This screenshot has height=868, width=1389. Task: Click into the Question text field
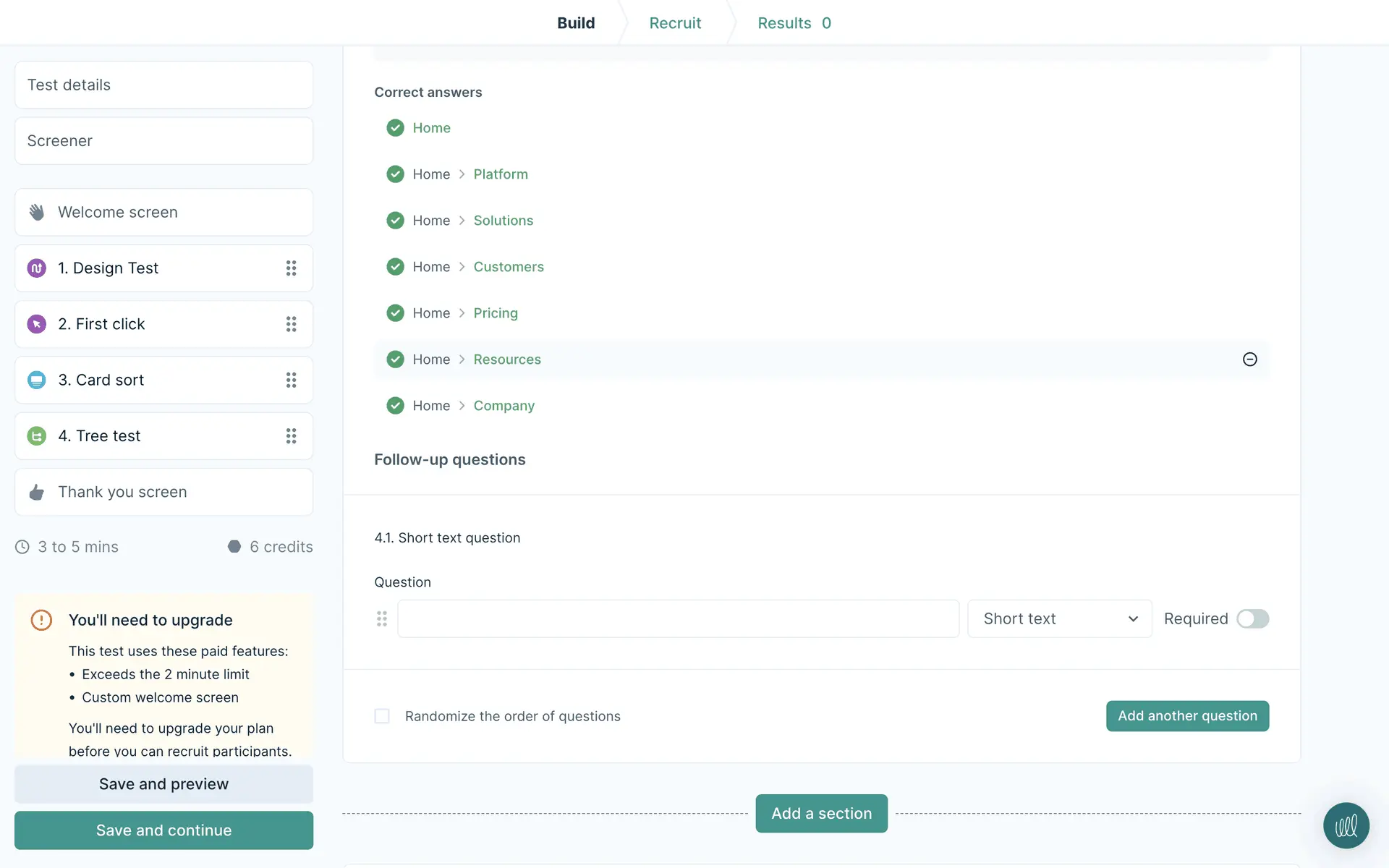pyautogui.click(x=678, y=618)
